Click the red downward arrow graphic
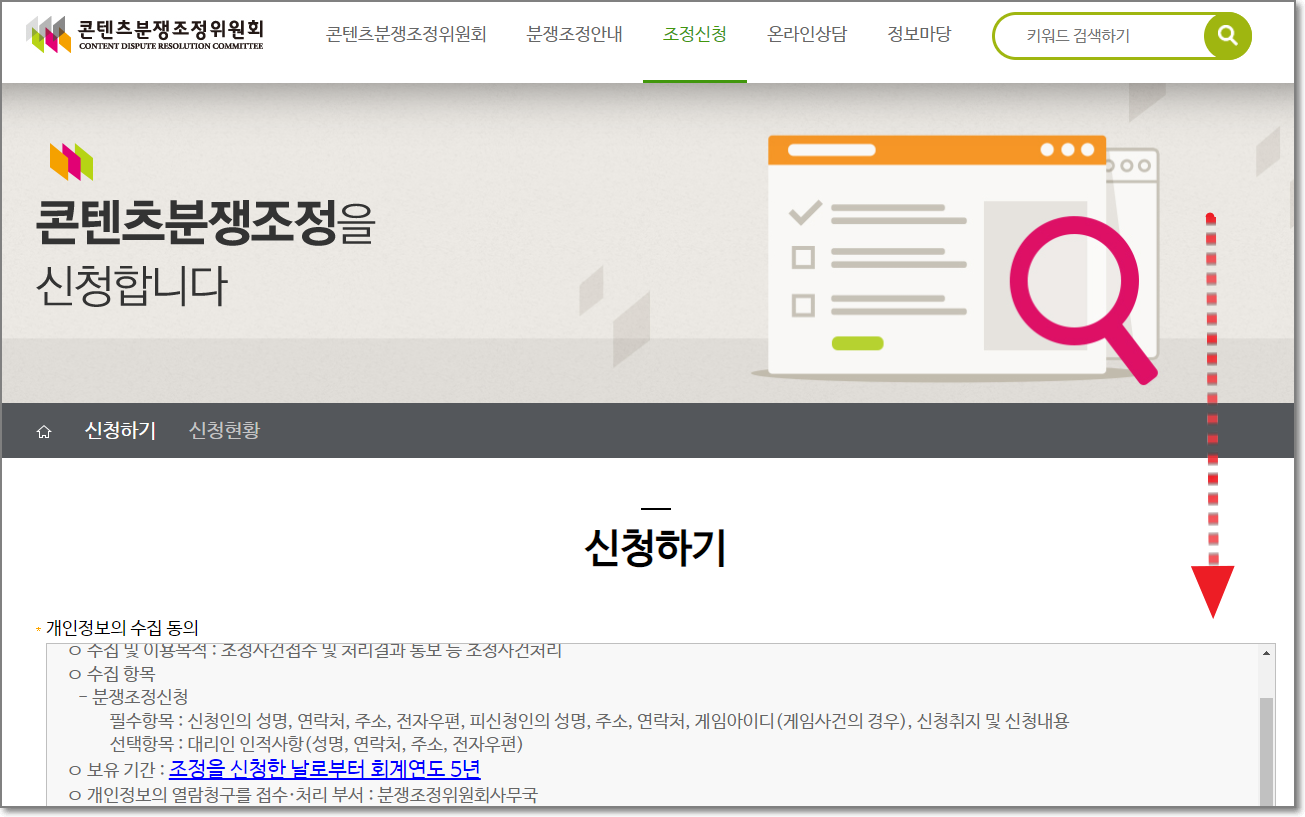The image size is (1305, 817). [x=1211, y=580]
